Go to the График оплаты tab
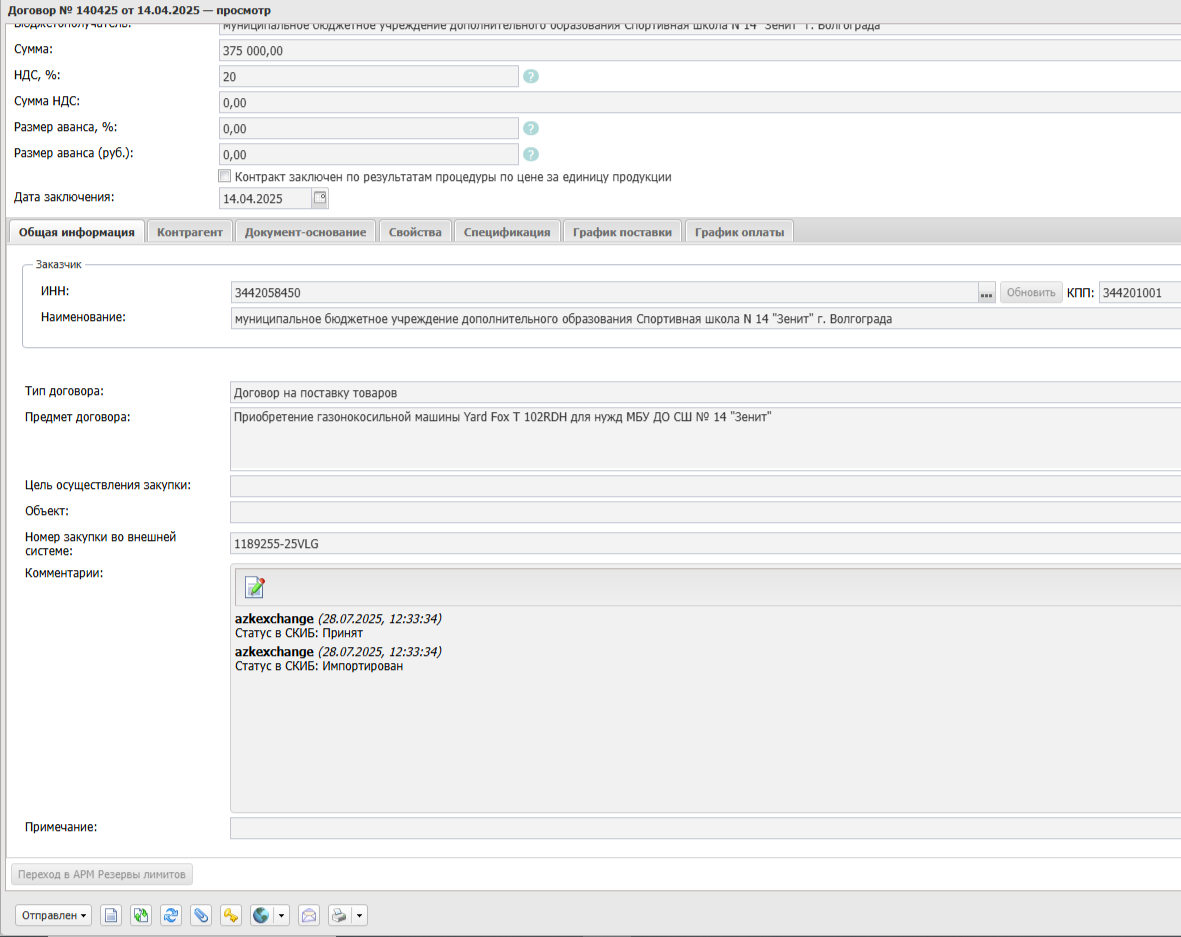This screenshot has height=937, width=1181. [x=739, y=232]
